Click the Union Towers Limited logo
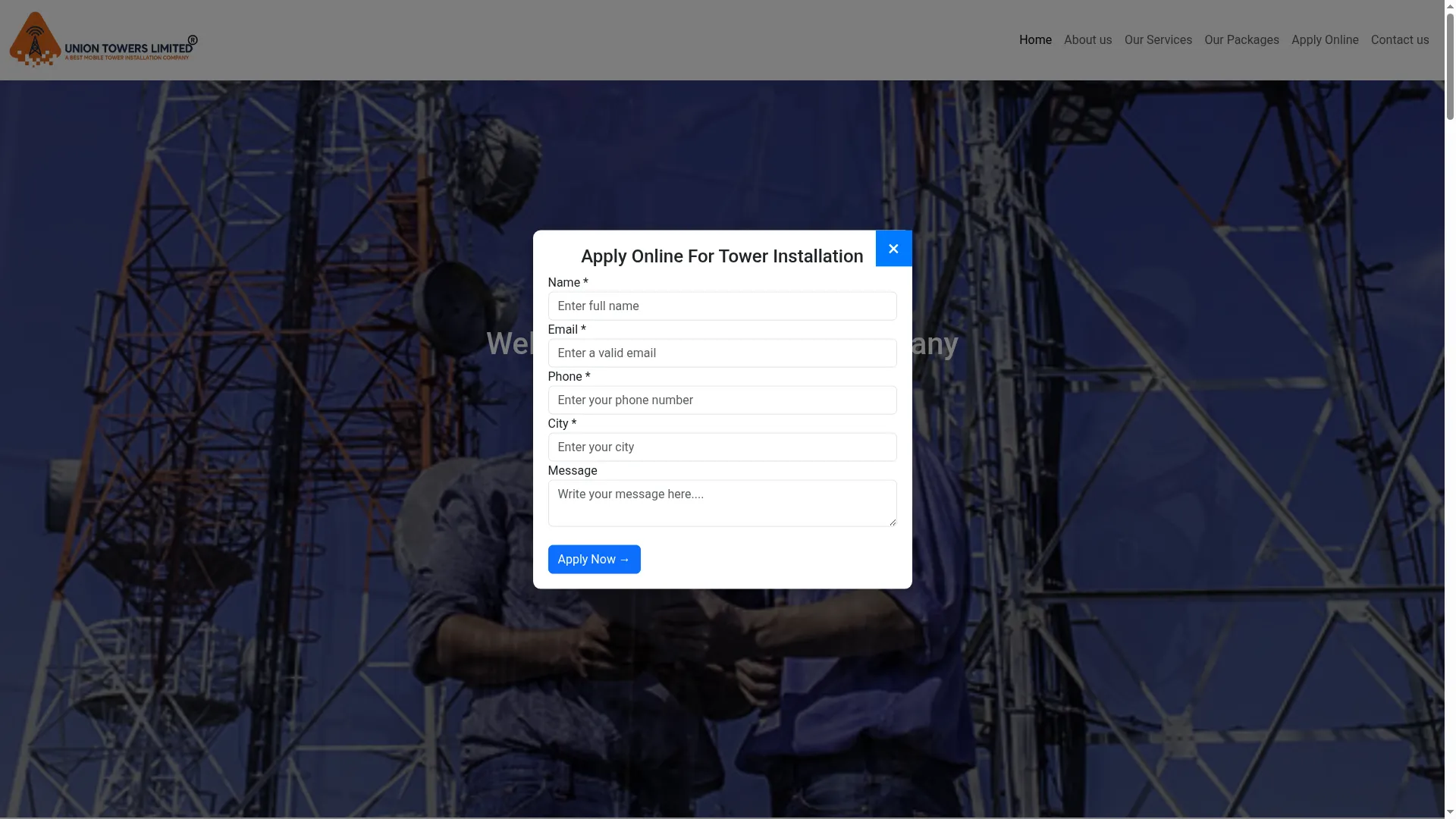This screenshot has height=819, width=1456. point(104,39)
